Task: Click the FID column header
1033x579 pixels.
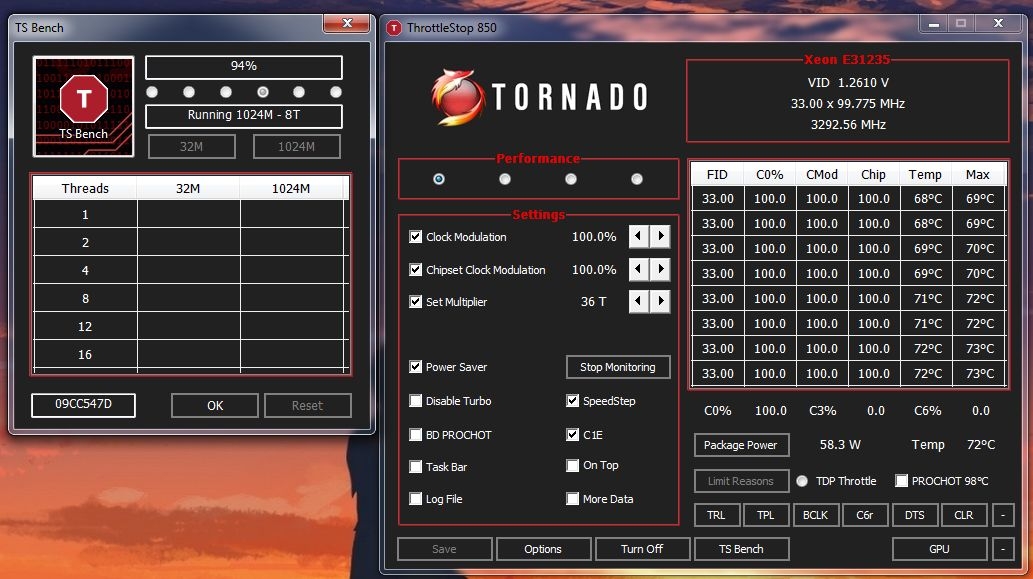Action: click(x=717, y=175)
